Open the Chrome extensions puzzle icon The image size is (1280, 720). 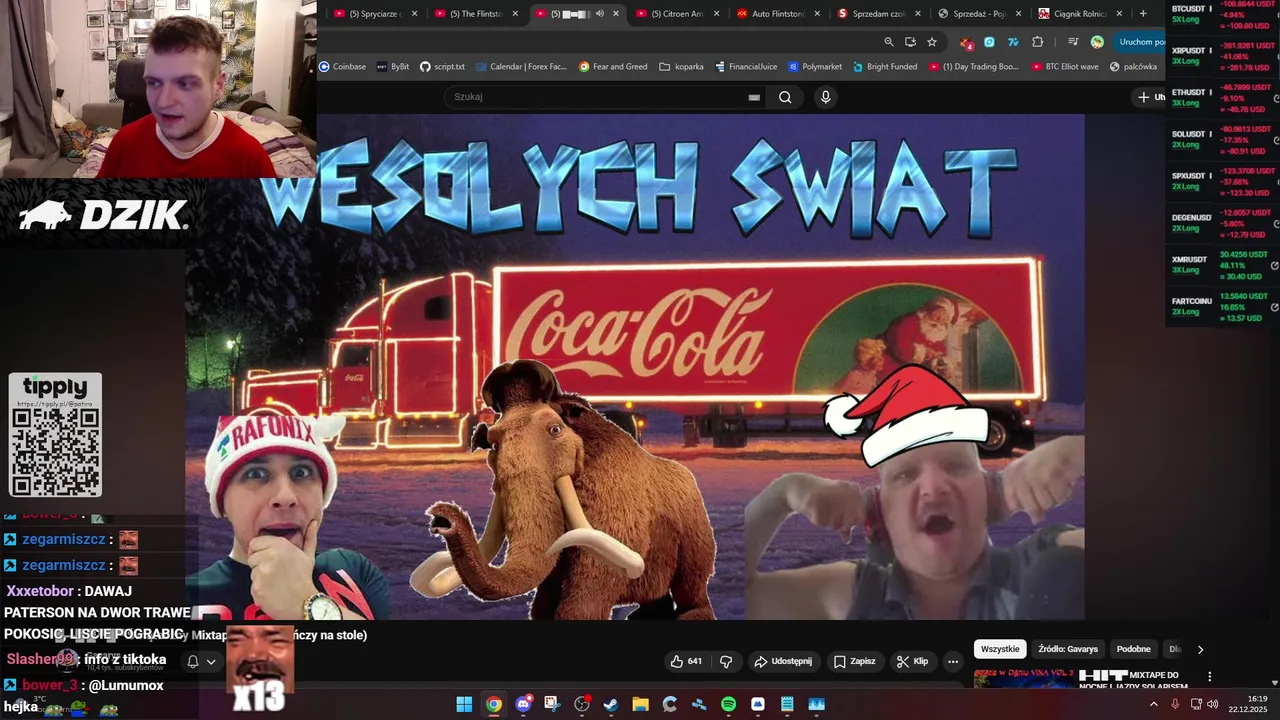coord(1037,42)
